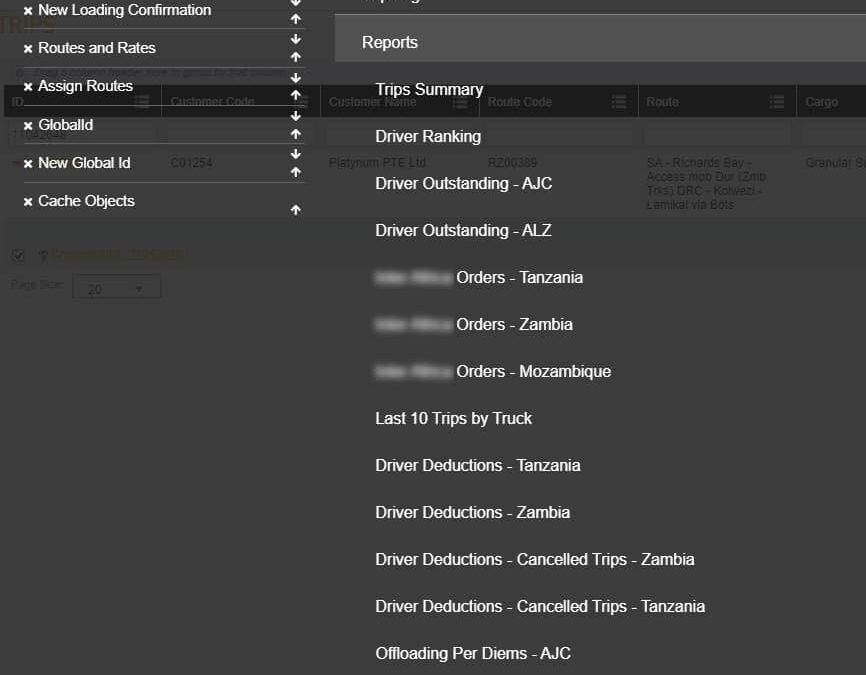Viewport: 866px width, 675px height.
Task: Move Routes and Rates up
Action: 296,57
